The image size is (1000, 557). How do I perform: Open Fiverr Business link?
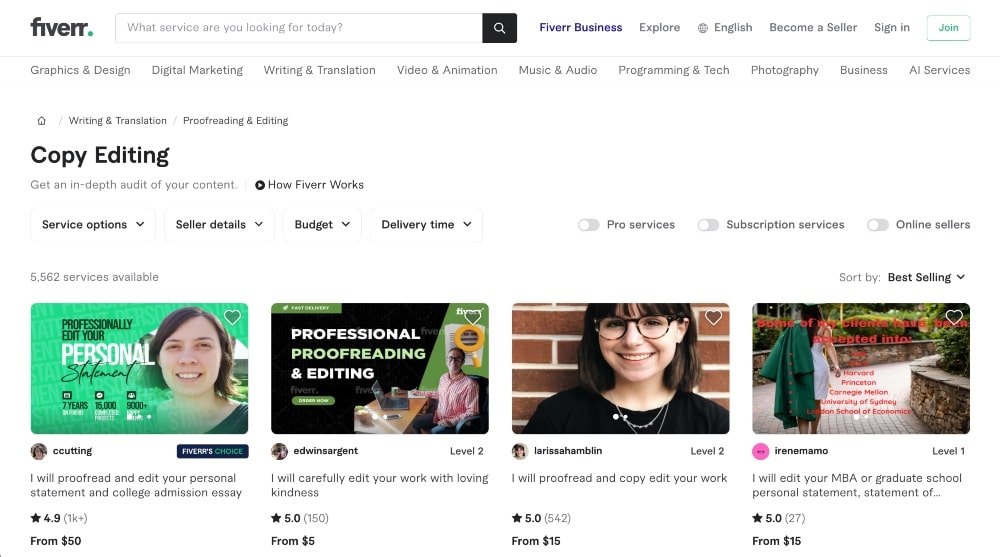(580, 27)
